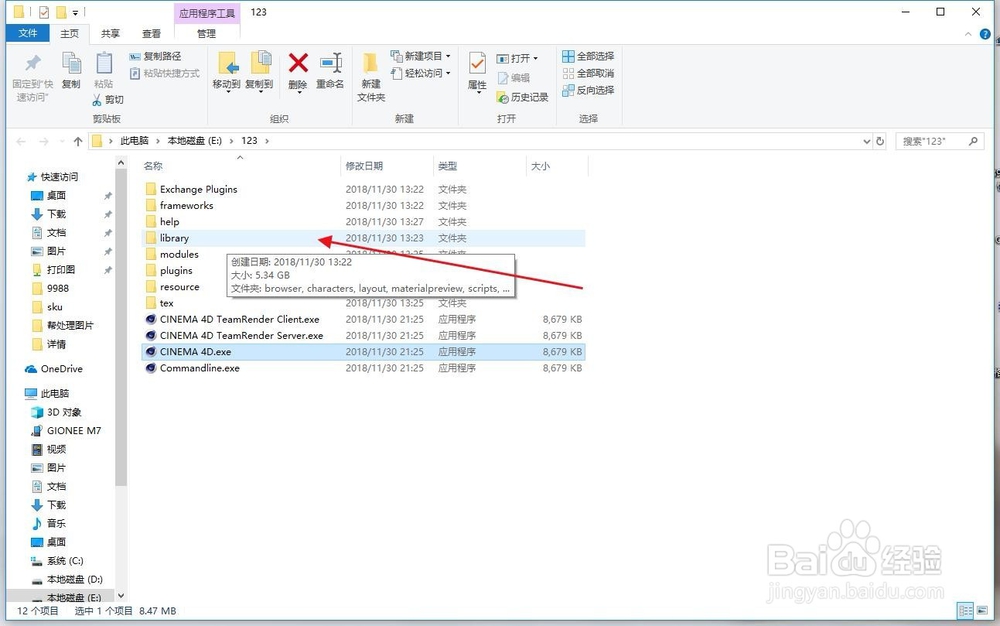Open the New Item (新建项目) dropdown
Image resolution: width=1000 pixels, height=626 pixels.
[420, 56]
